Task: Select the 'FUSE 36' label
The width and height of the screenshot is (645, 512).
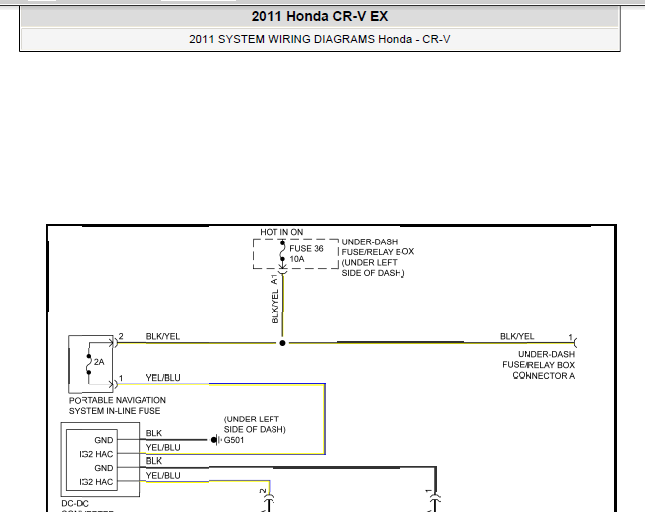Action: pyautogui.click(x=306, y=248)
